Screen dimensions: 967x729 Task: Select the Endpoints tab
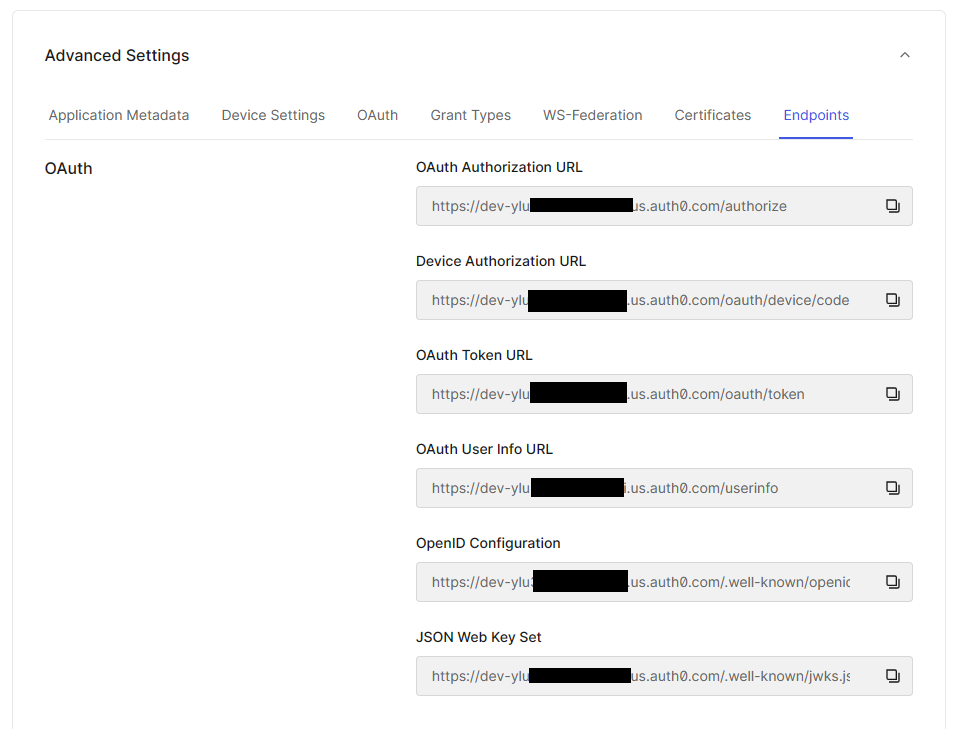(x=816, y=115)
